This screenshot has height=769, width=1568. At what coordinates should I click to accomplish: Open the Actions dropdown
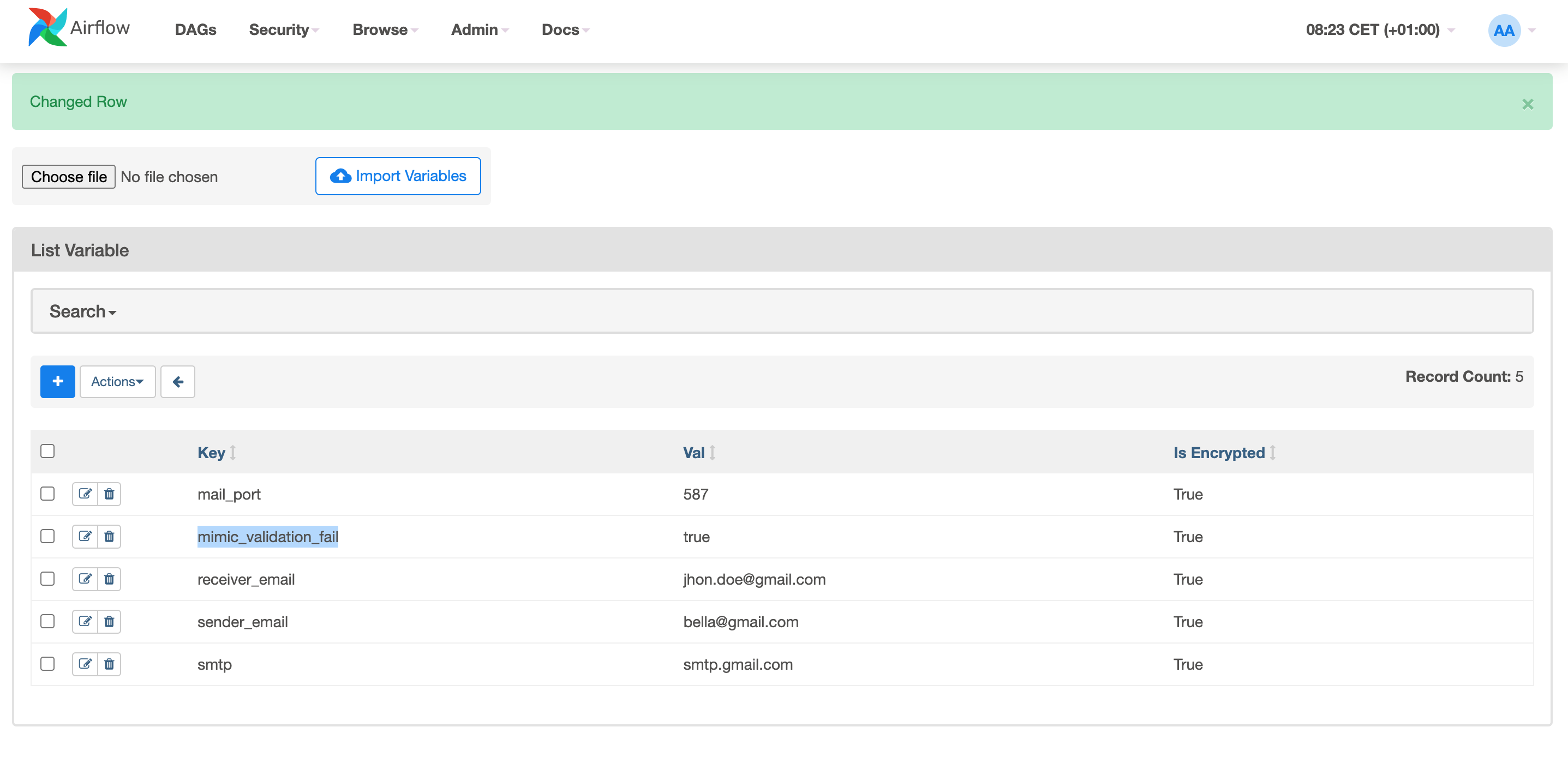(x=117, y=381)
